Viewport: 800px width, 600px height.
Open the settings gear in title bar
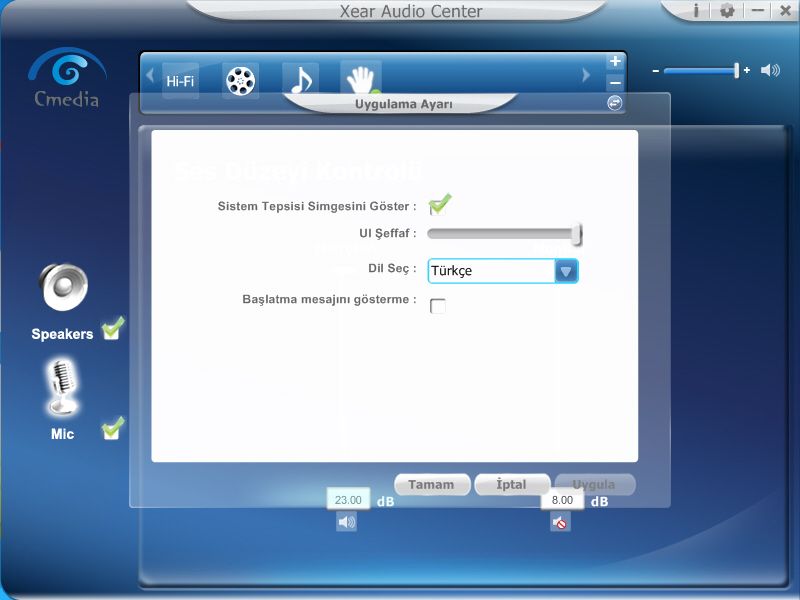(x=727, y=10)
